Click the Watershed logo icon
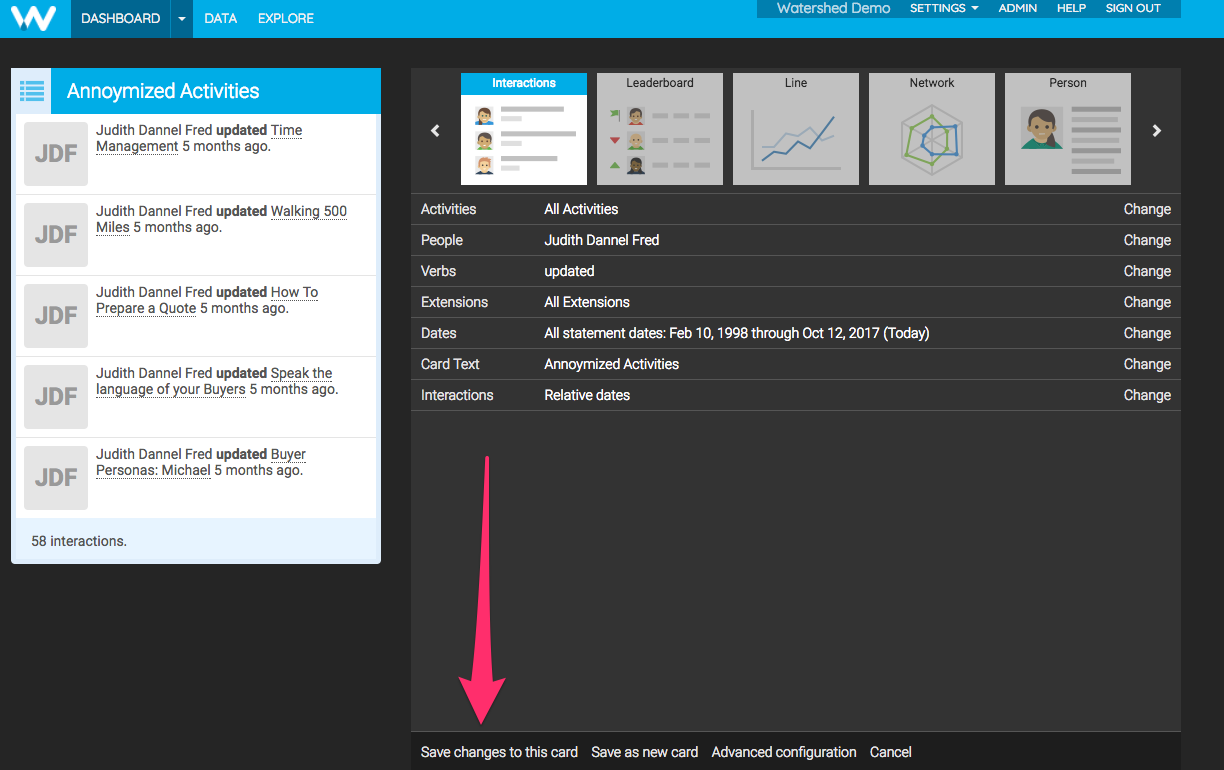The image size is (1224, 770). tap(35, 18)
